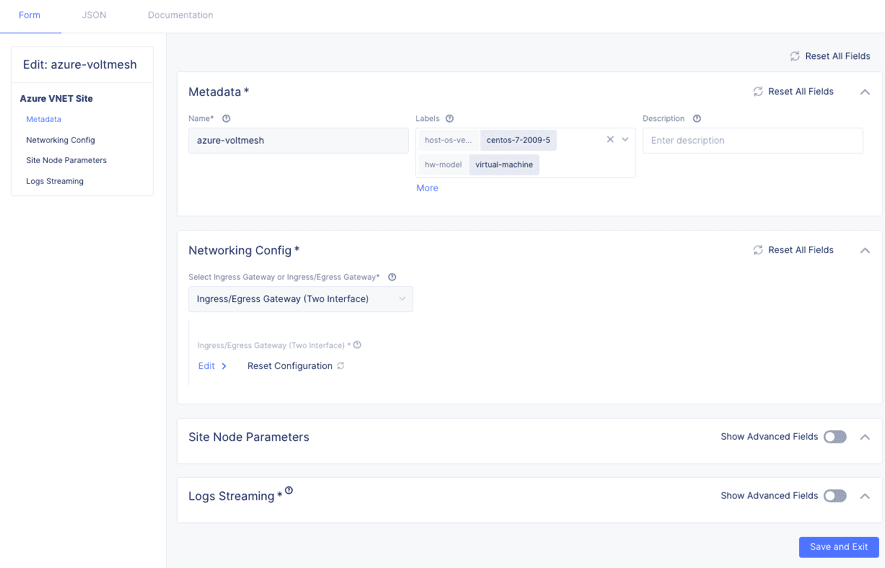Screen dimensions: 885x568
Task: Click the help icon beside Description
Action: [x=697, y=119]
